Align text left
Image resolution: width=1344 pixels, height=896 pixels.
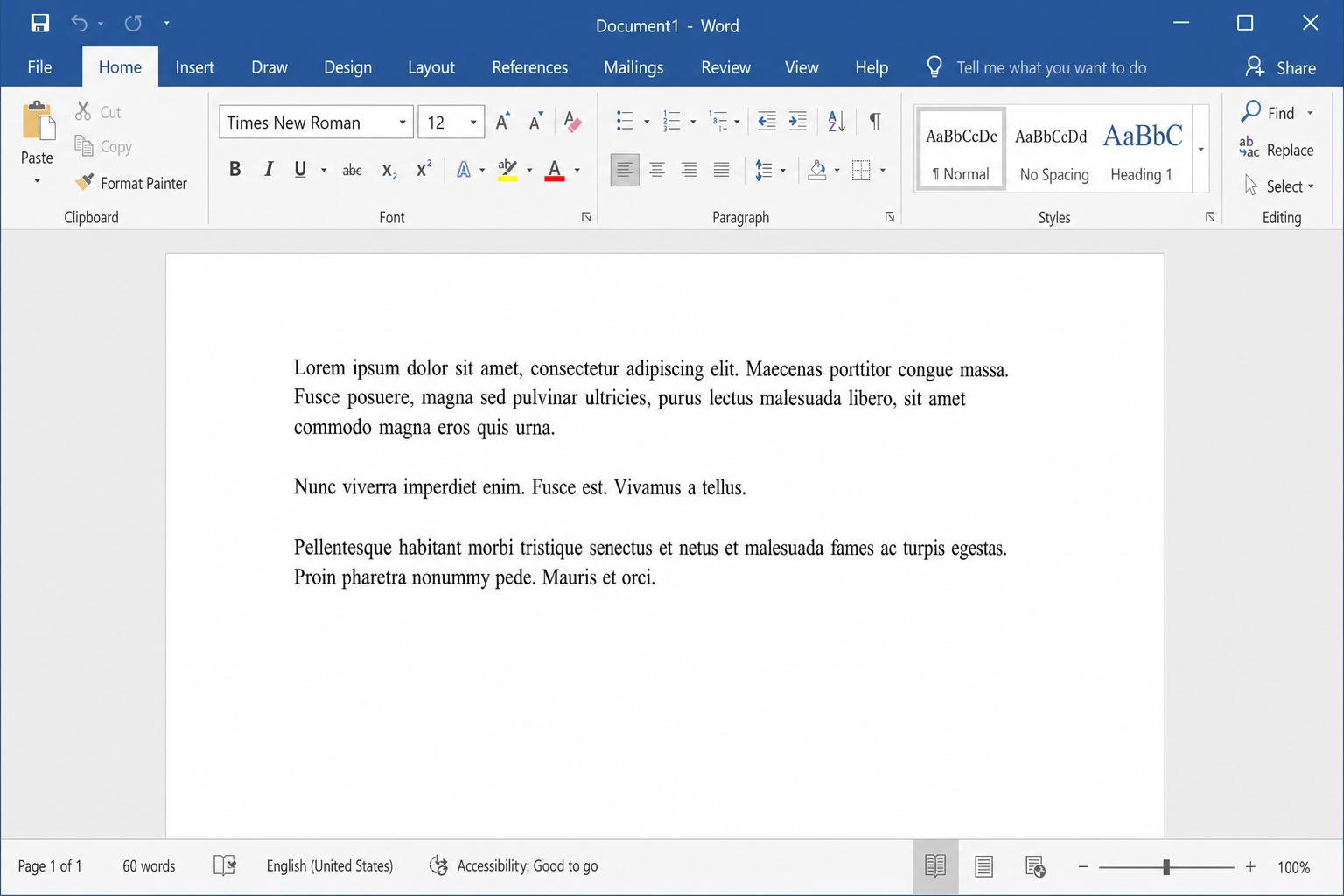[x=625, y=170]
